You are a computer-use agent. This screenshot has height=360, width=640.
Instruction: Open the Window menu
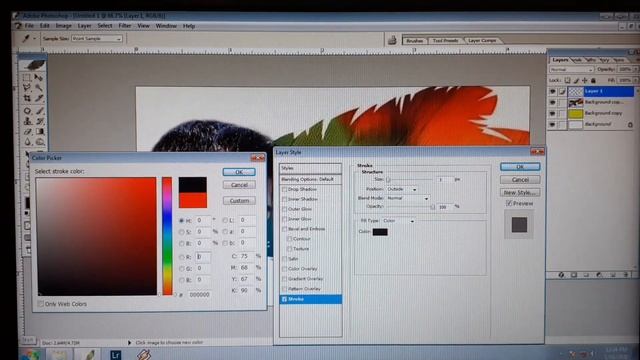[166, 26]
